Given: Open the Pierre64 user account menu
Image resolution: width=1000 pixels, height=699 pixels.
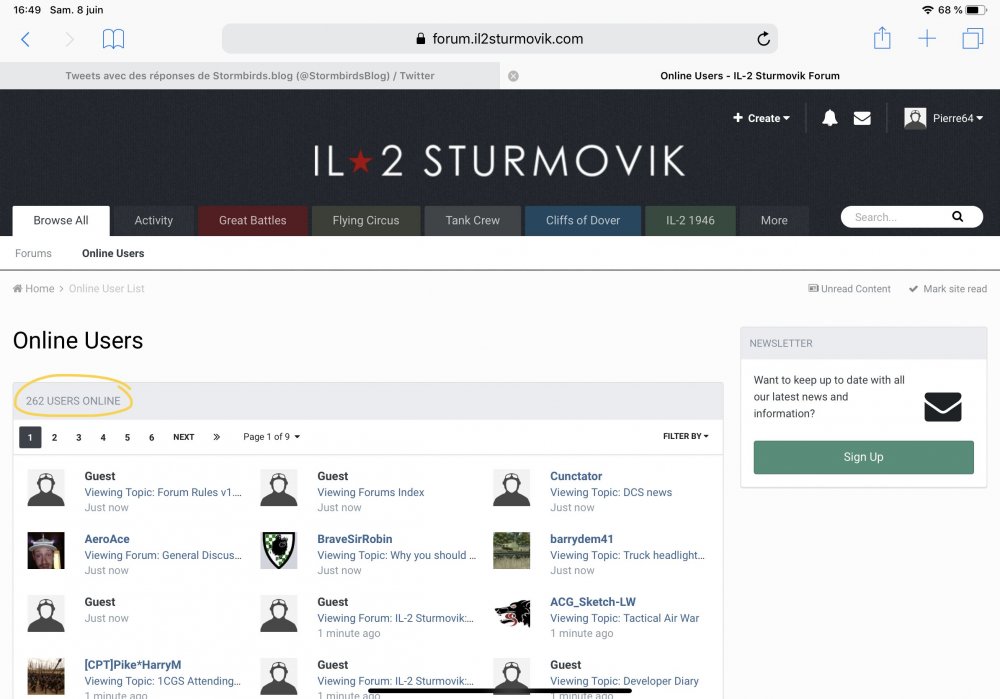Looking at the screenshot, I should pyautogui.click(x=945, y=118).
